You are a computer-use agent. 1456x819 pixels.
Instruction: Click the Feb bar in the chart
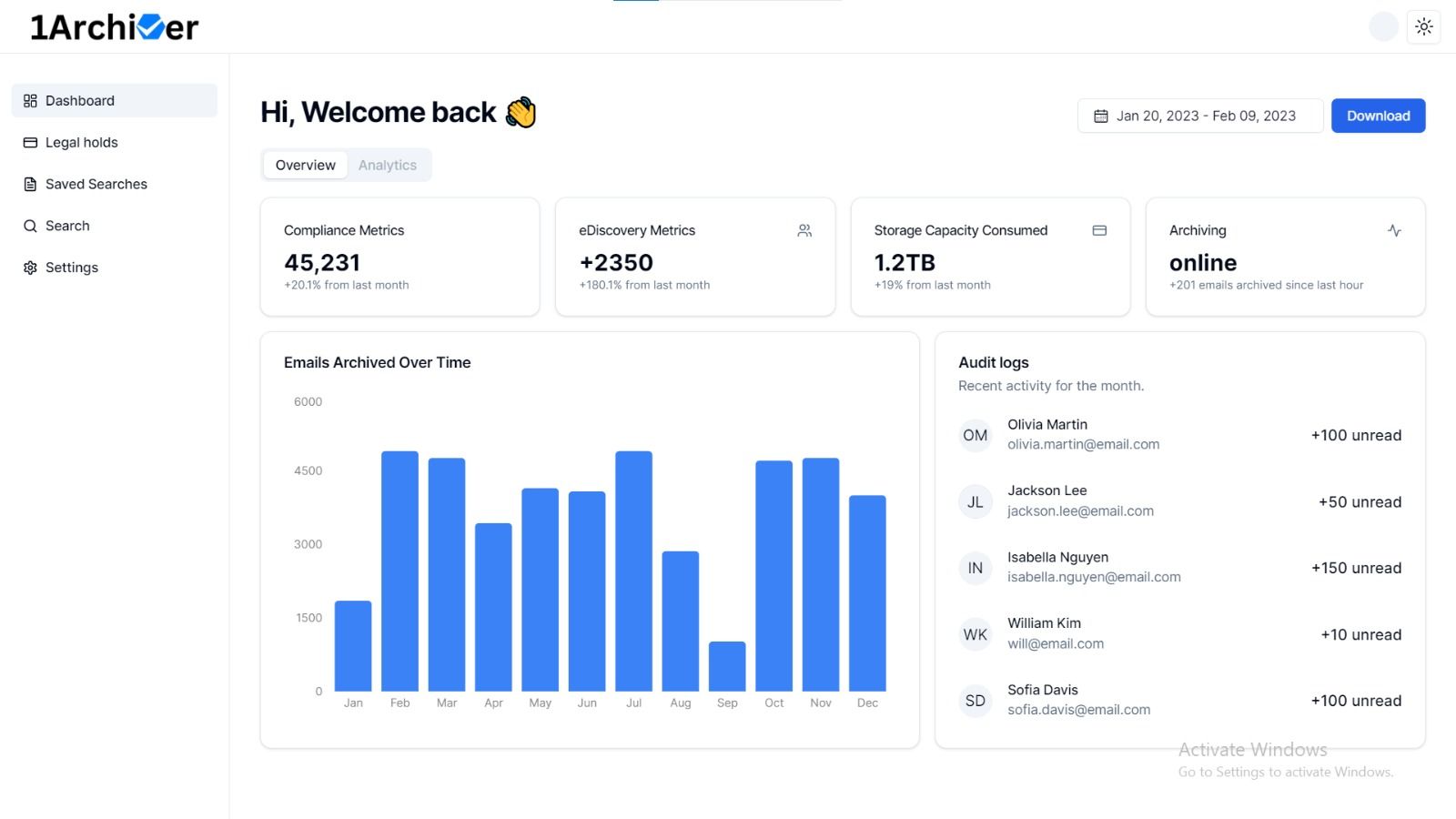click(399, 571)
